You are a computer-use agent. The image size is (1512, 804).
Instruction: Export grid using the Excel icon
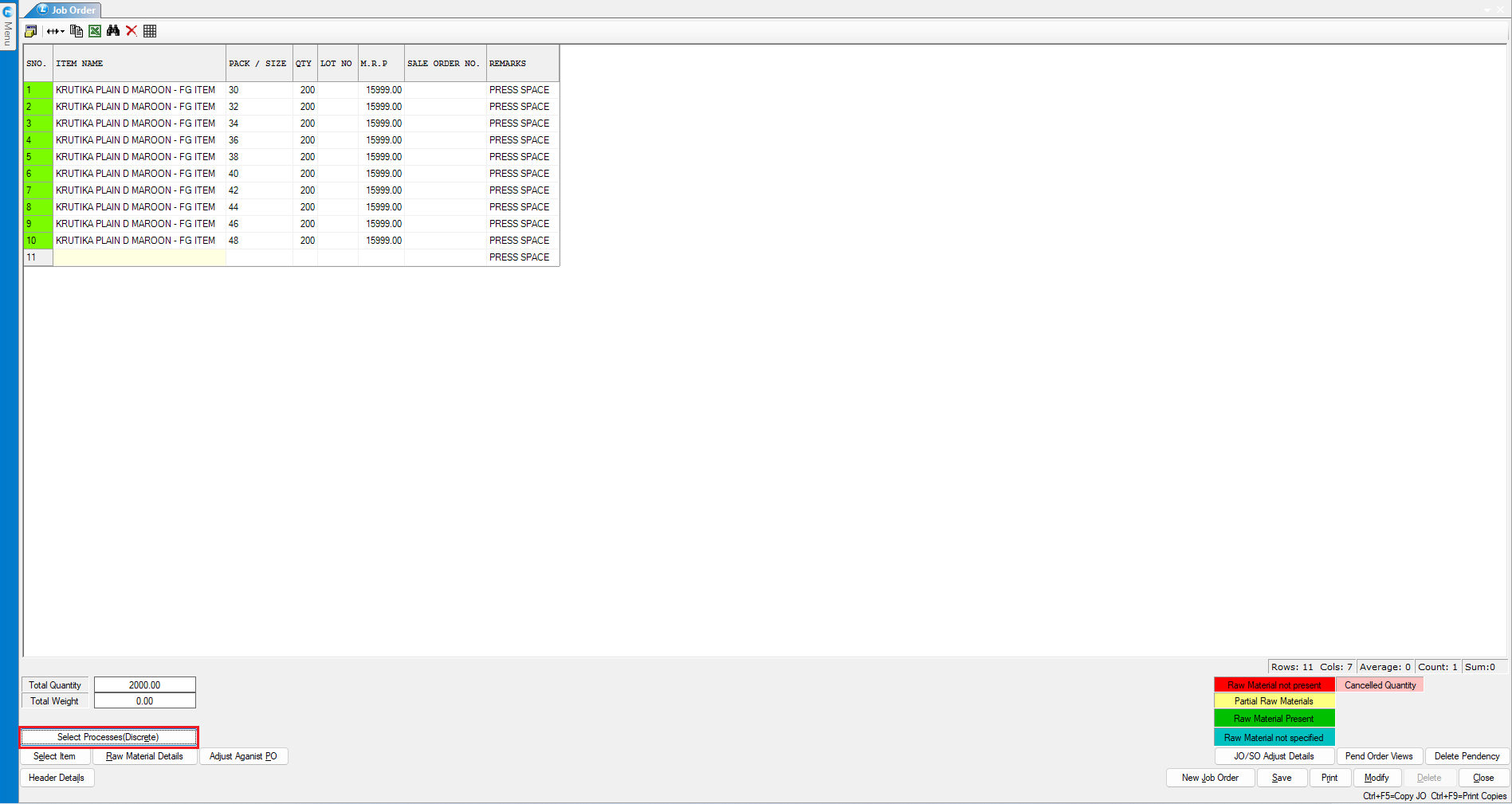tap(95, 31)
